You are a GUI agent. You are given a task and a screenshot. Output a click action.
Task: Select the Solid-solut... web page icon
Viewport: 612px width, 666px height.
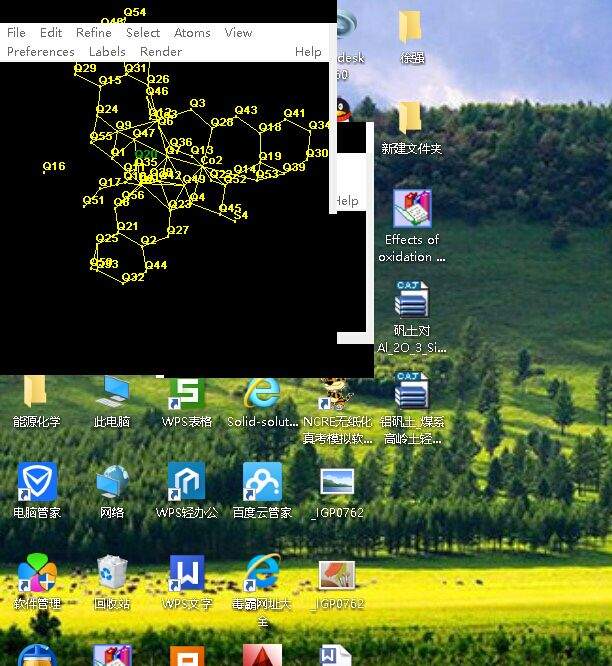[262, 393]
